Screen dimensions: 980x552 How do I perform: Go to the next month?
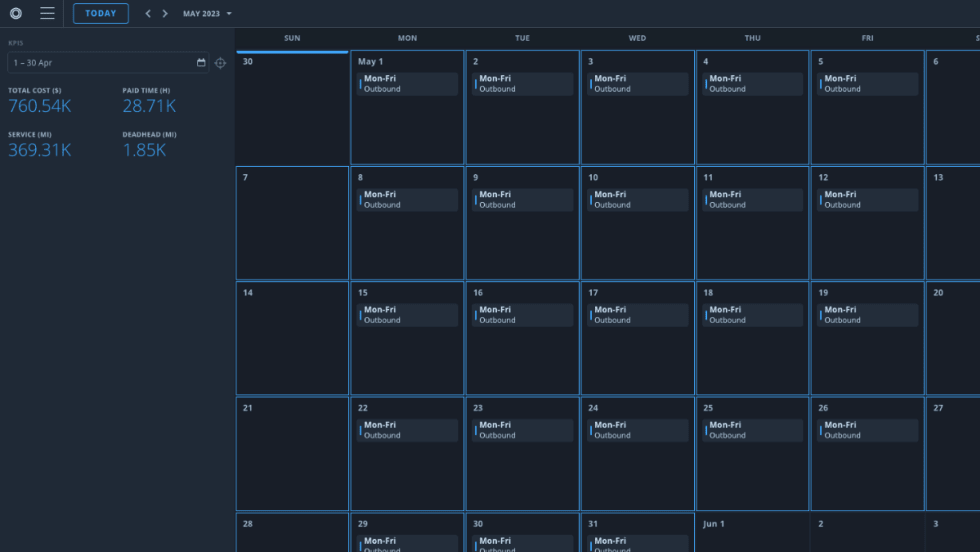165,14
